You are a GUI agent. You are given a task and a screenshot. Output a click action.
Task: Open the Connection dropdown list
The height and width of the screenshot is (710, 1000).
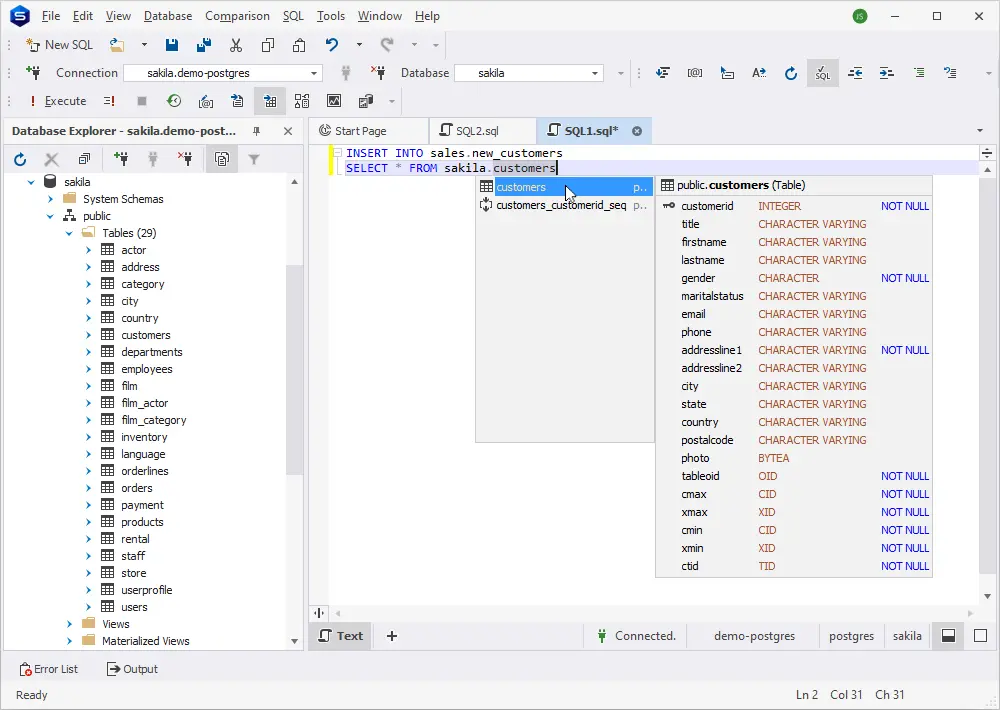[x=314, y=73]
